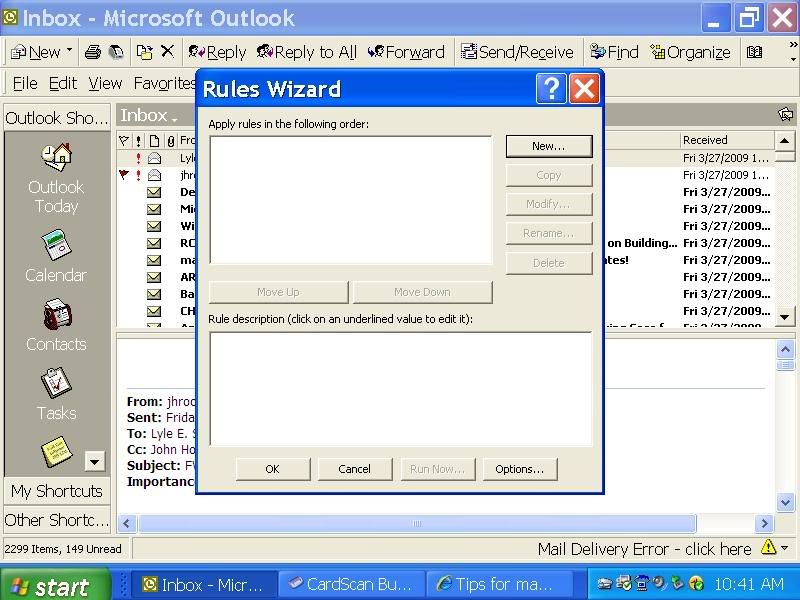Open Contacts from the Outlook bar
Viewport: 800px width, 600px height.
[56, 326]
